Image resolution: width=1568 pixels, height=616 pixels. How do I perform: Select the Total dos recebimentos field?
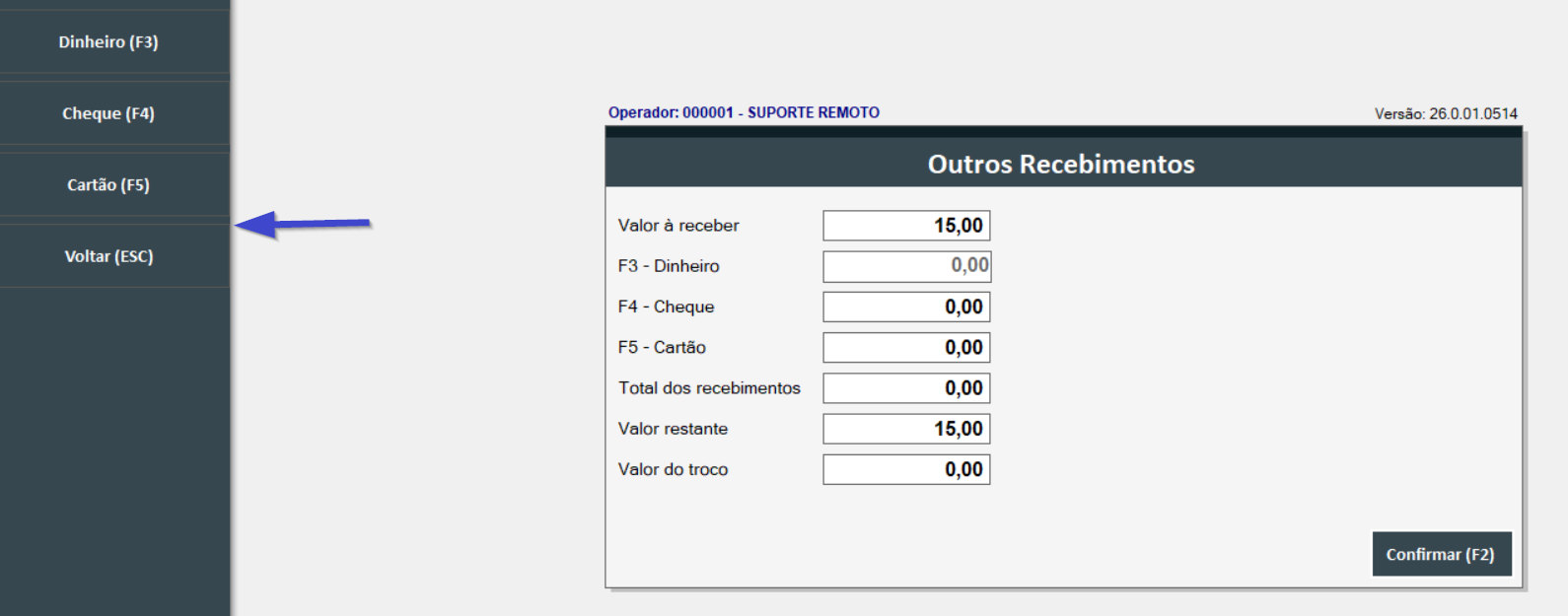click(x=906, y=388)
